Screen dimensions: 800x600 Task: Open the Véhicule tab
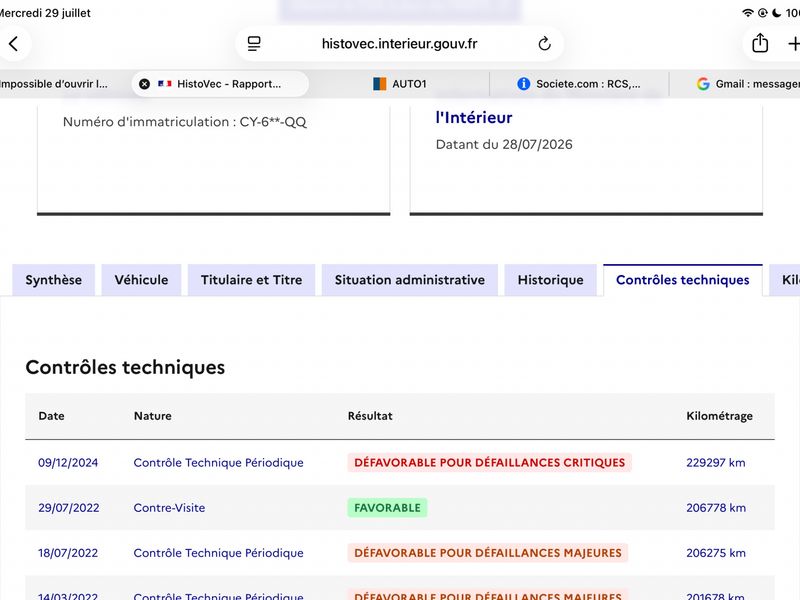[x=141, y=280]
